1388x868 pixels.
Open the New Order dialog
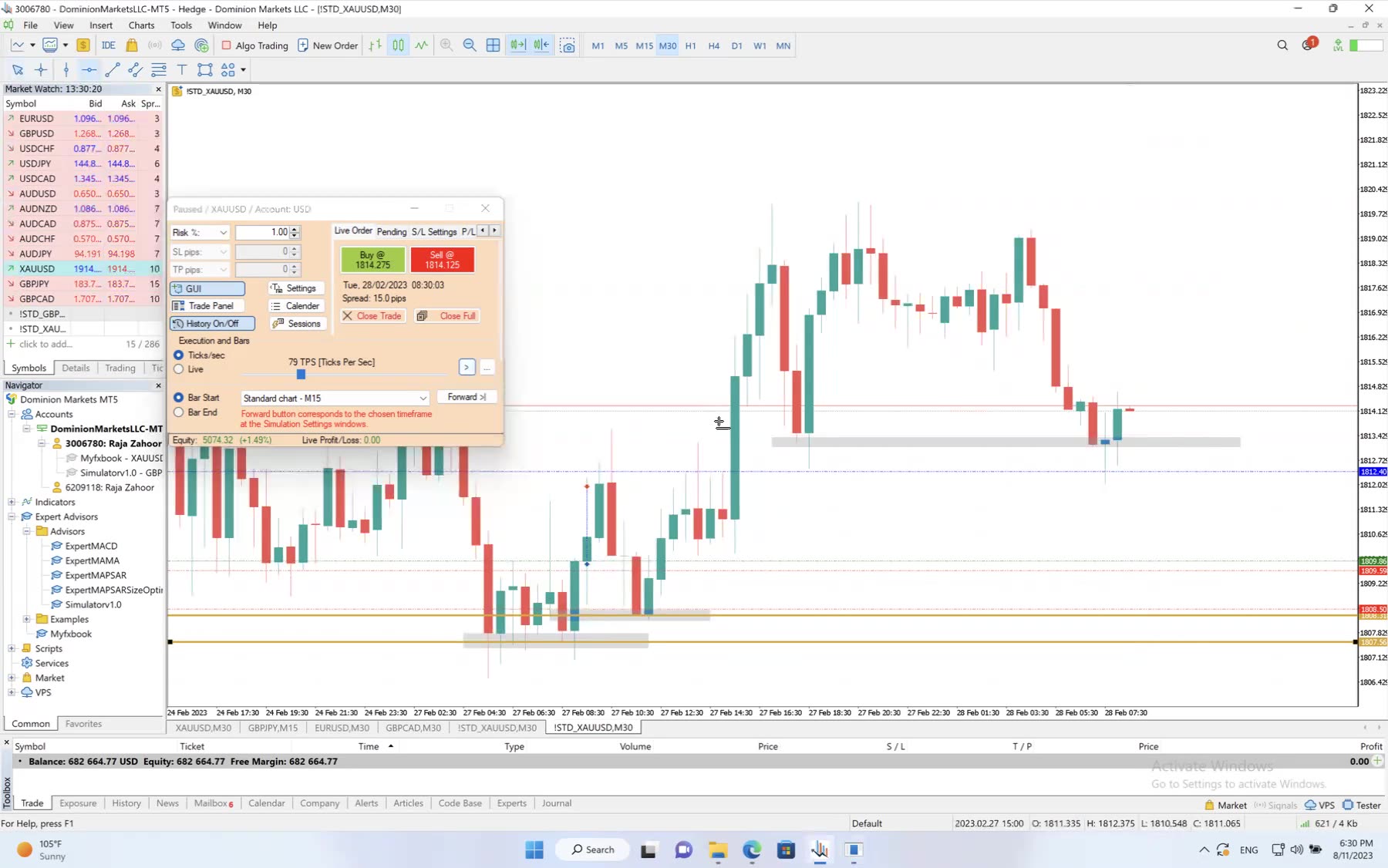[328, 45]
